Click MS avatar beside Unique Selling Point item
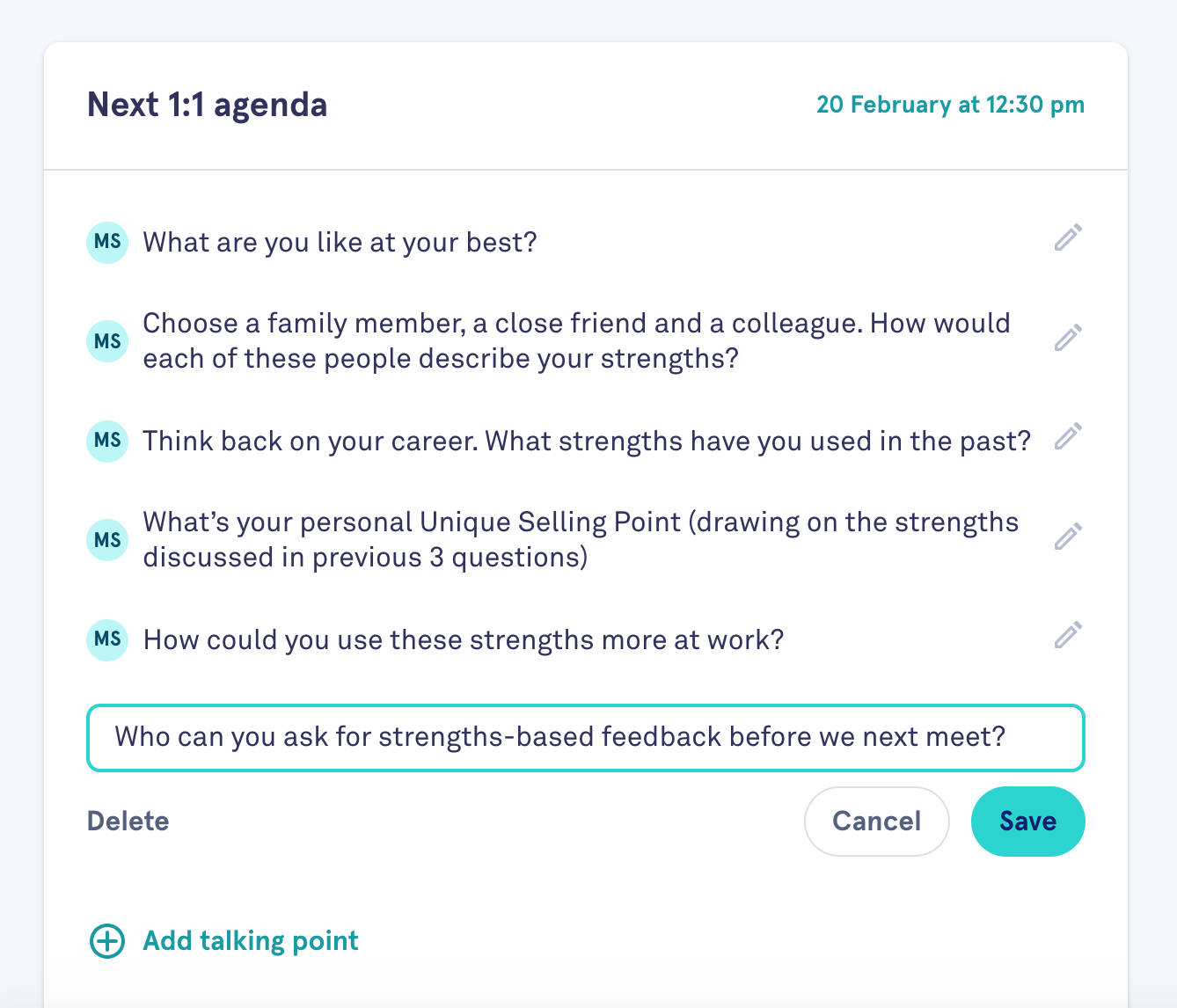 107,540
